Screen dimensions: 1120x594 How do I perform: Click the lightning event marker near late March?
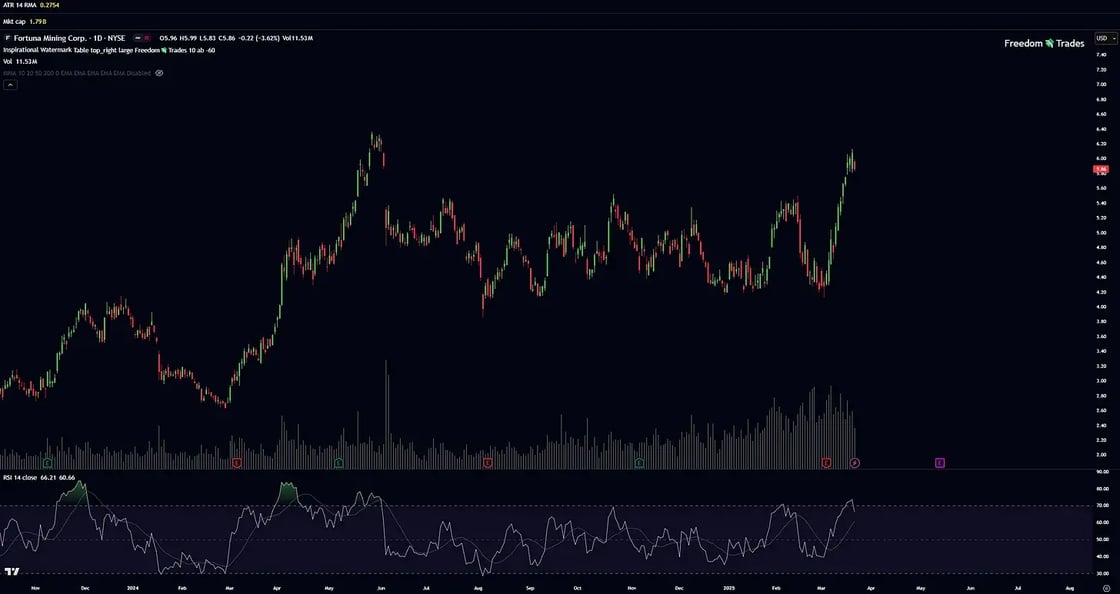855,463
